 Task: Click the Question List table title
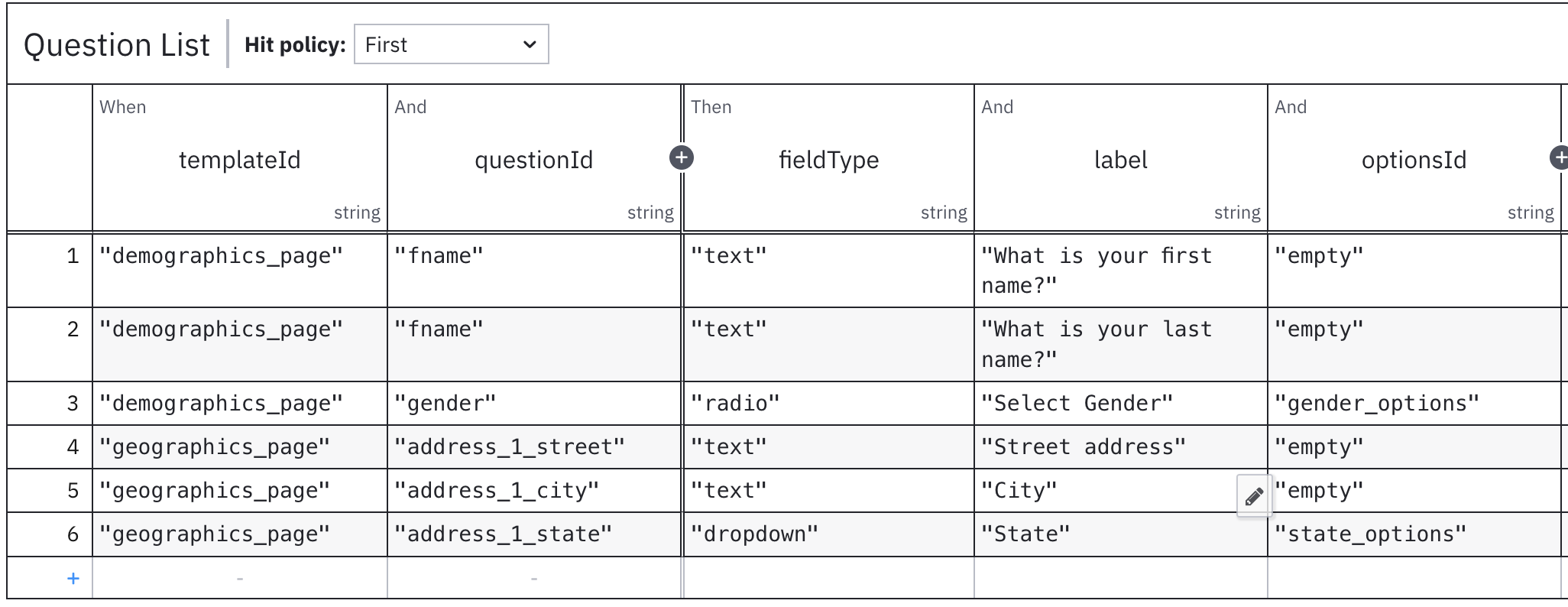[x=117, y=45]
